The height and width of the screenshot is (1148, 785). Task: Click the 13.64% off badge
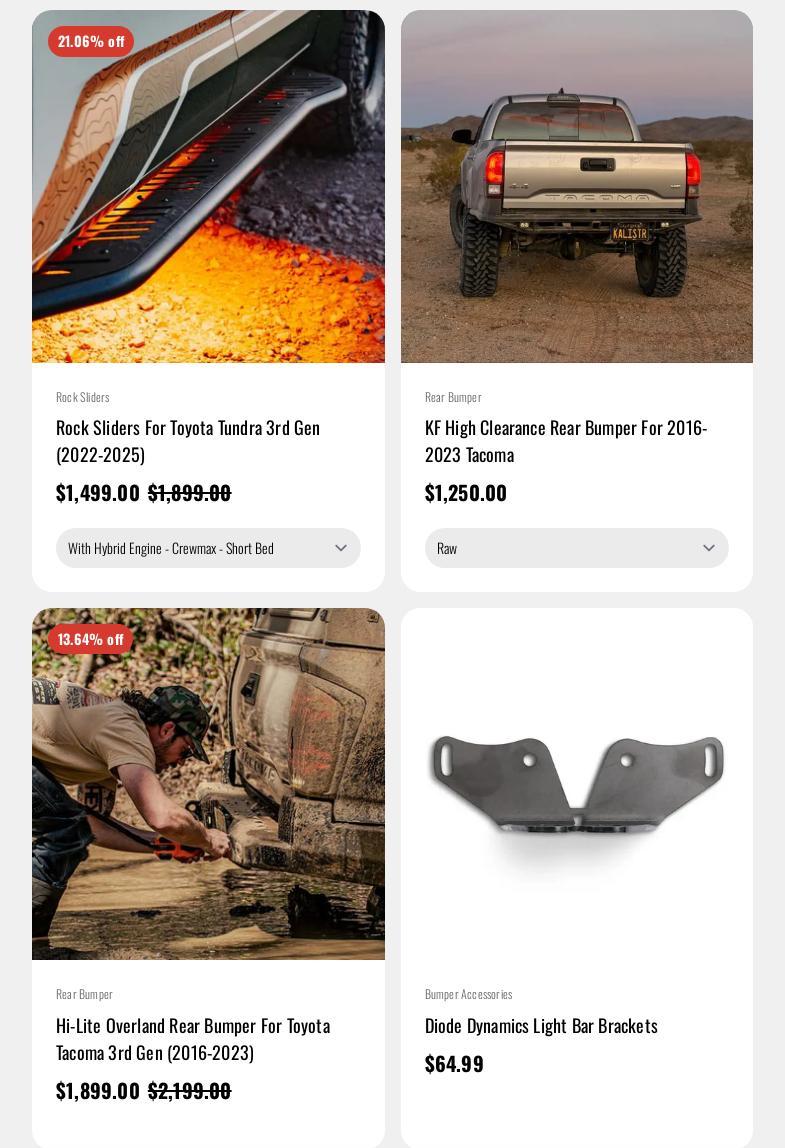91,639
